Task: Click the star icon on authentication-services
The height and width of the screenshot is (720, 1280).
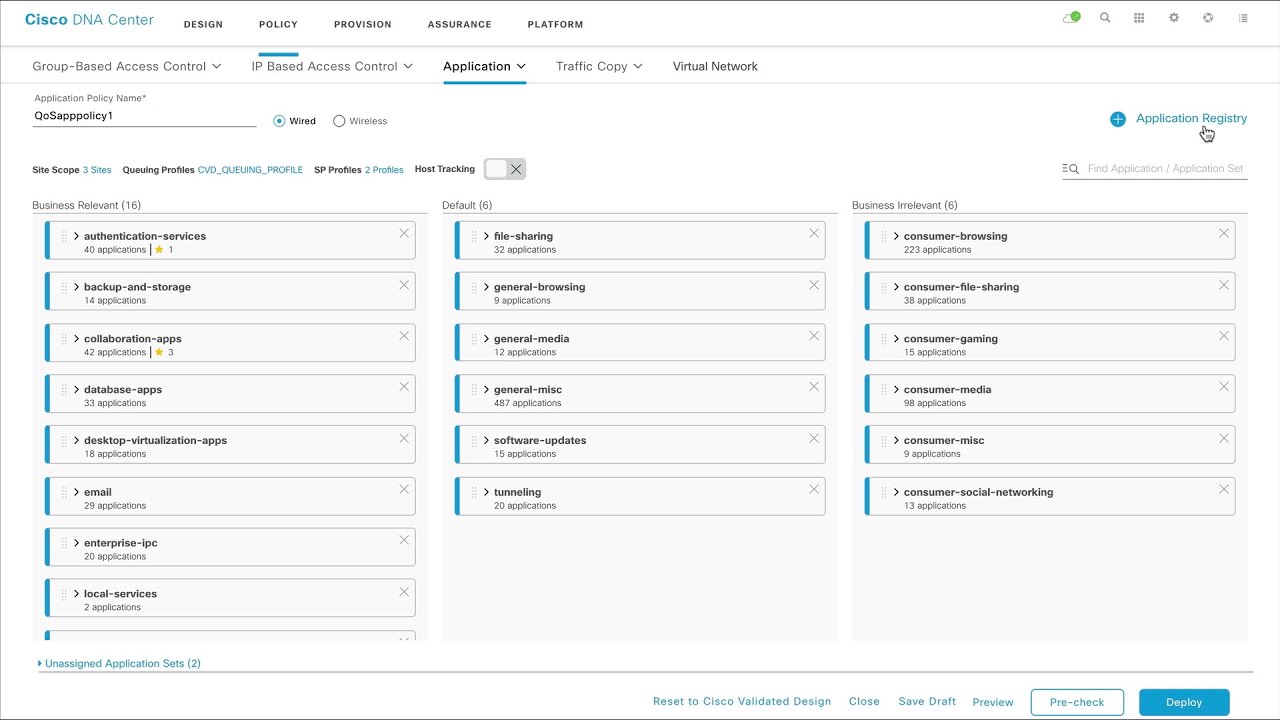Action: point(159,250)
